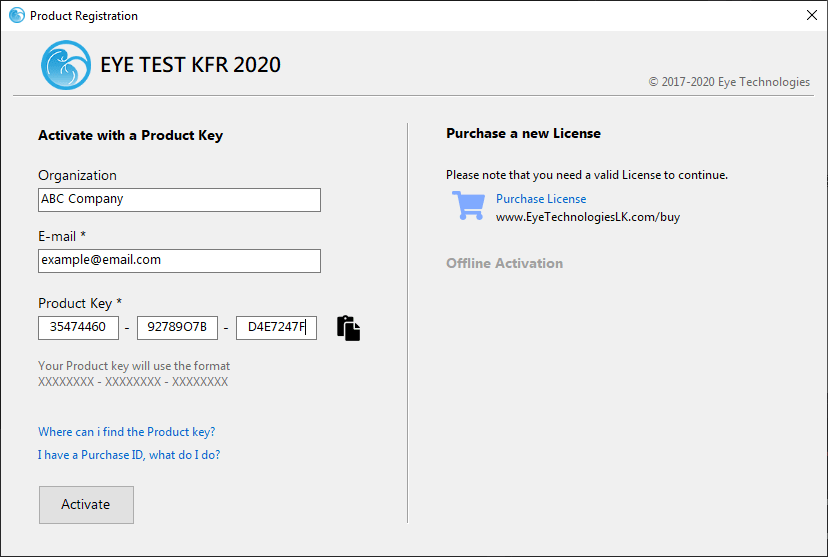Click the 'EYE TEST KFR 2020' title text
This screenshot has height=557, width=828.
(x=191, y=65)
